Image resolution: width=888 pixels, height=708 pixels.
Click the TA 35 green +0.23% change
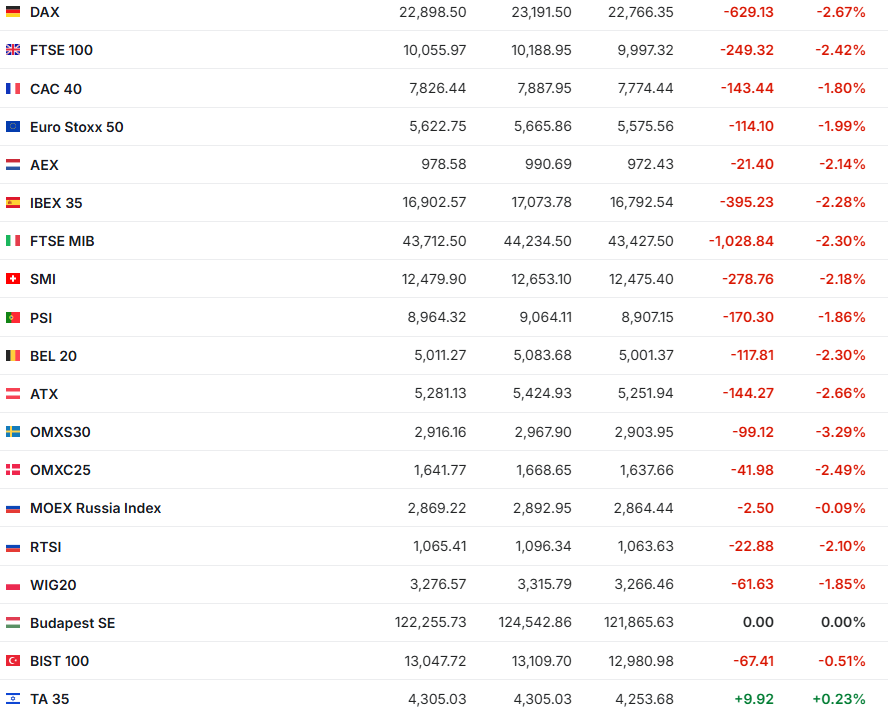click(838, 699)
